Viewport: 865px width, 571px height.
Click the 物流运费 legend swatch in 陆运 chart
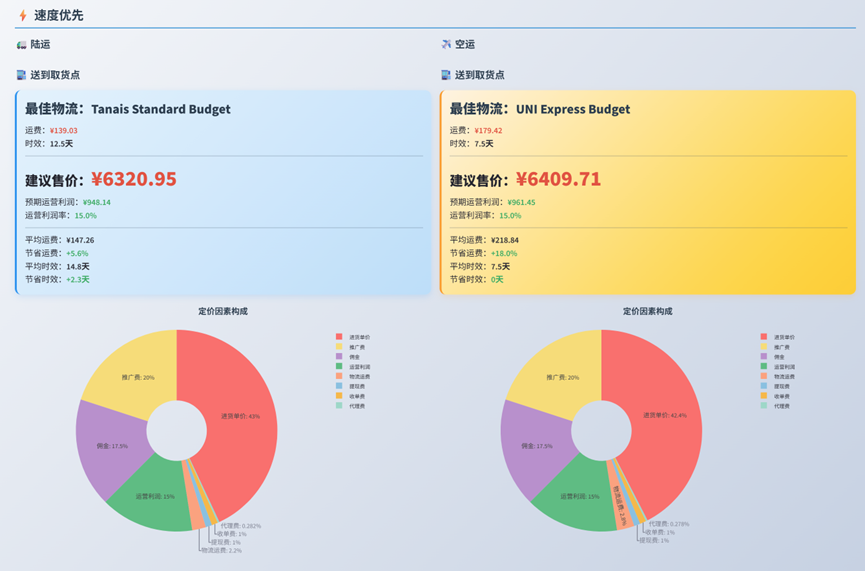click(x=339, y=376)
